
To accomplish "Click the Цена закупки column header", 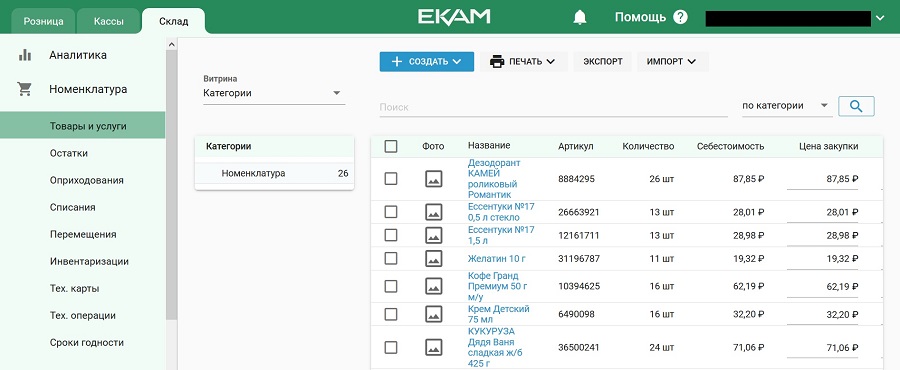I will point(828,146).
